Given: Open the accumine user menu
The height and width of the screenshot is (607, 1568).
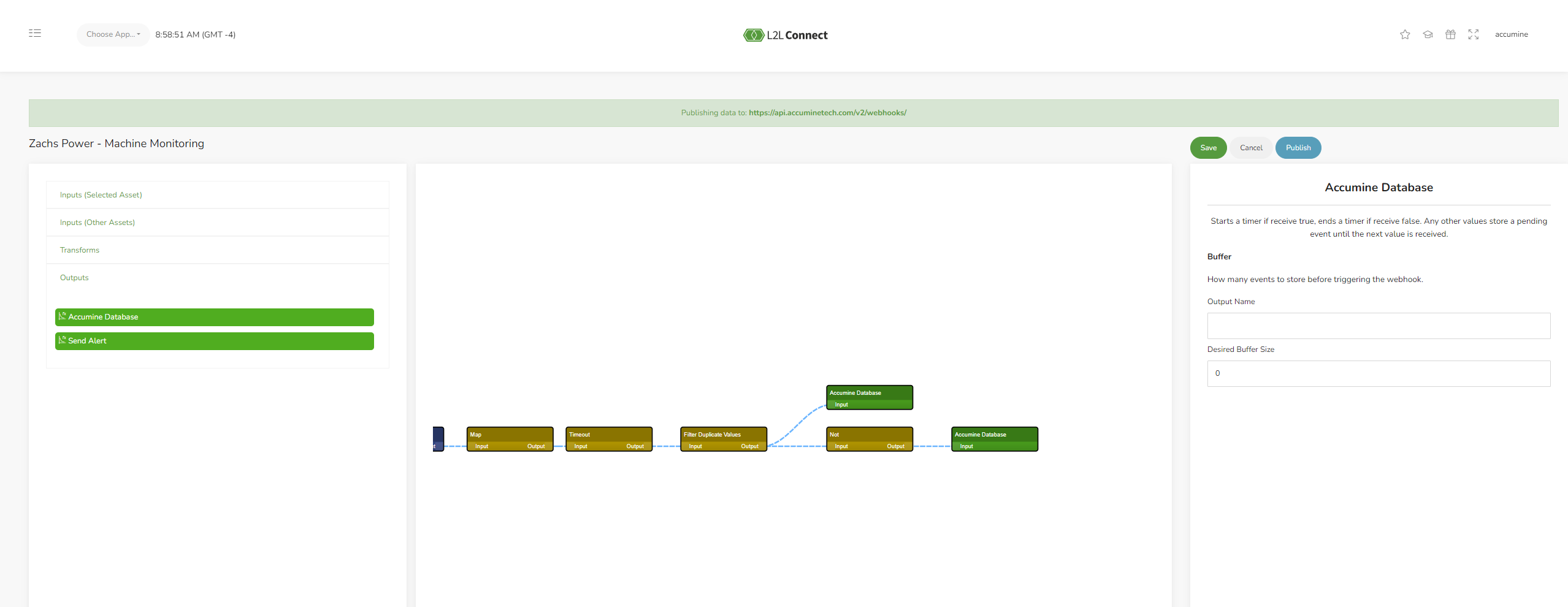Looking at the screenshot, I should (1511, 34).
